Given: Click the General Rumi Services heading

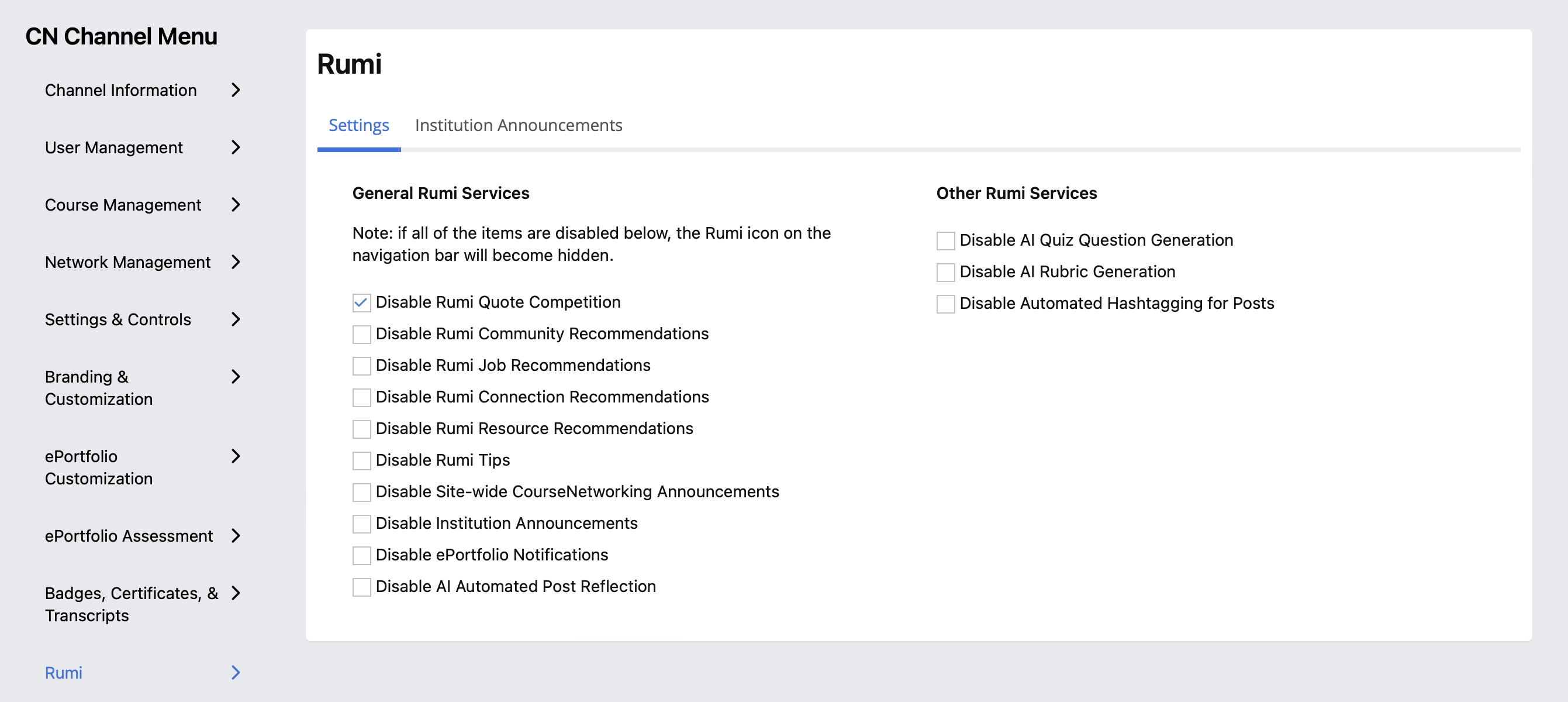Looking at the screenshot, I should 441,193.
